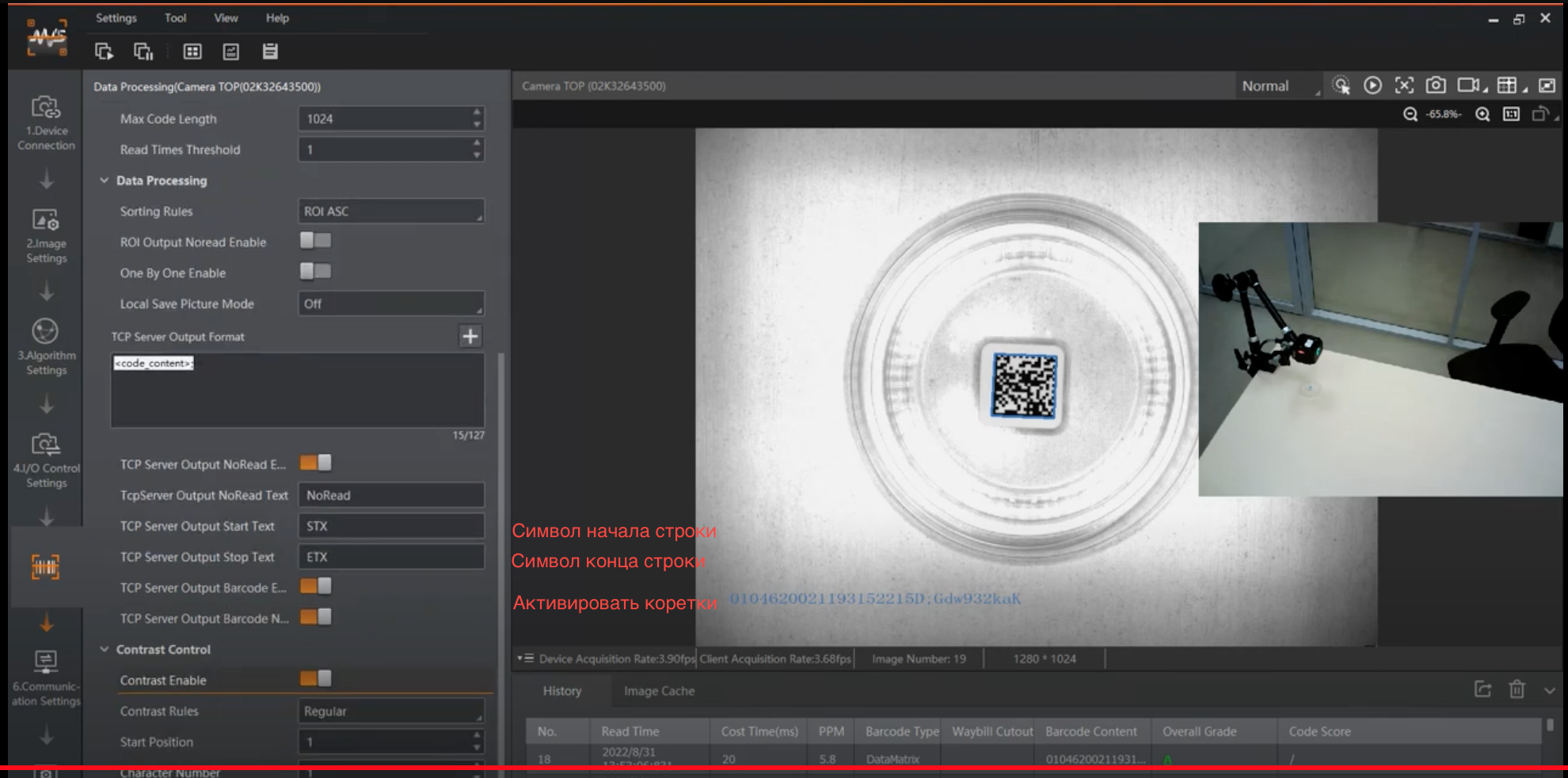The image size is (1568, 778).
Task: Open the View menu
Action: click(x=226, y=17)
